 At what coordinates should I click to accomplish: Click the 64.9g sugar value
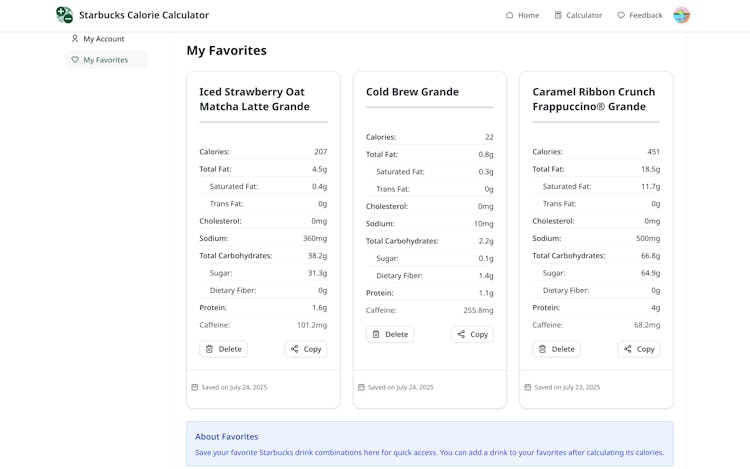click(x=651, y=273)
